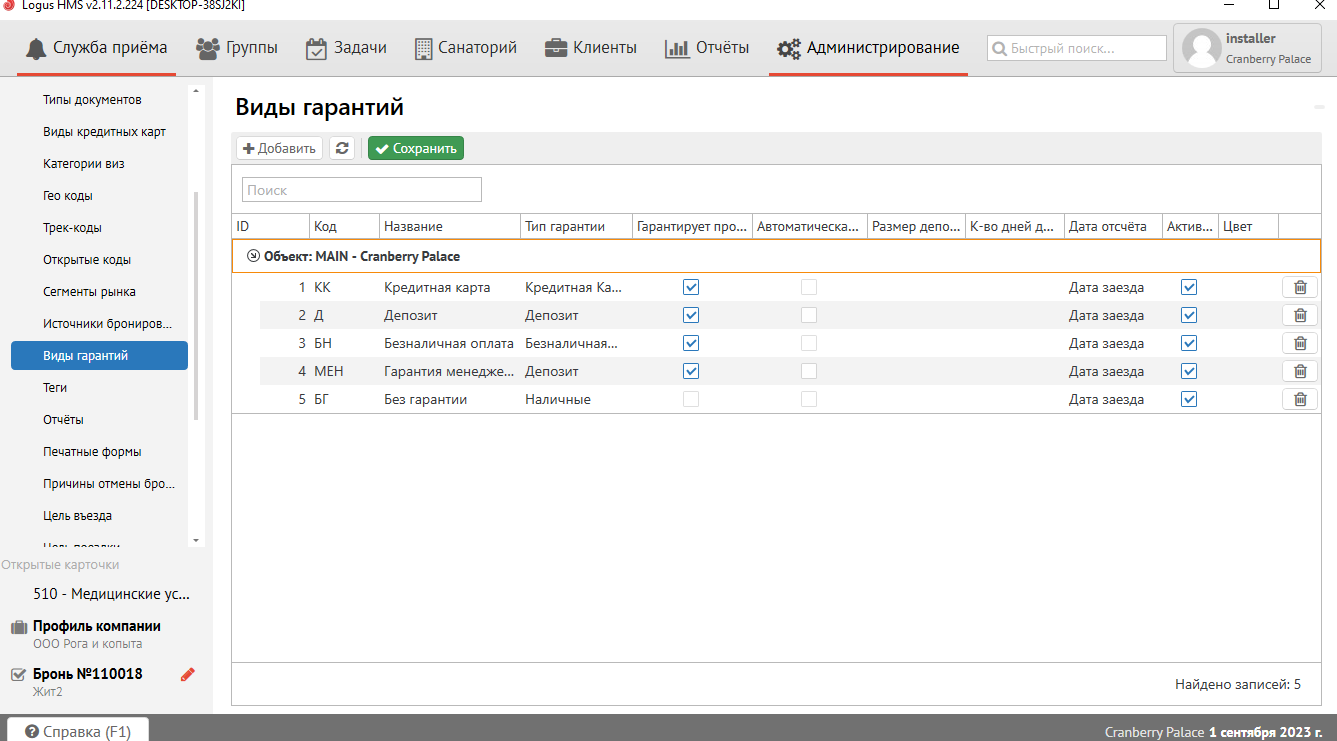
Task: Click trash icon for Гарантия менеджера row
Action: pyautogui.click(x=1299, y=371)
